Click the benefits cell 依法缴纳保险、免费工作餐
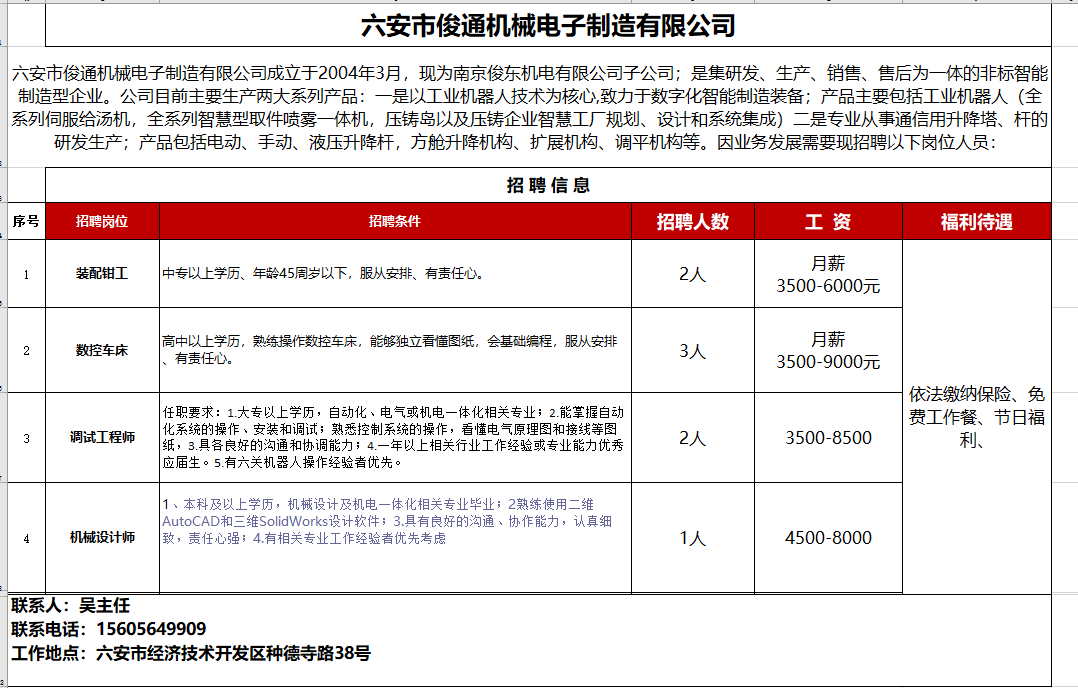This screenshot has height=688, width=1078. (977, 417)
